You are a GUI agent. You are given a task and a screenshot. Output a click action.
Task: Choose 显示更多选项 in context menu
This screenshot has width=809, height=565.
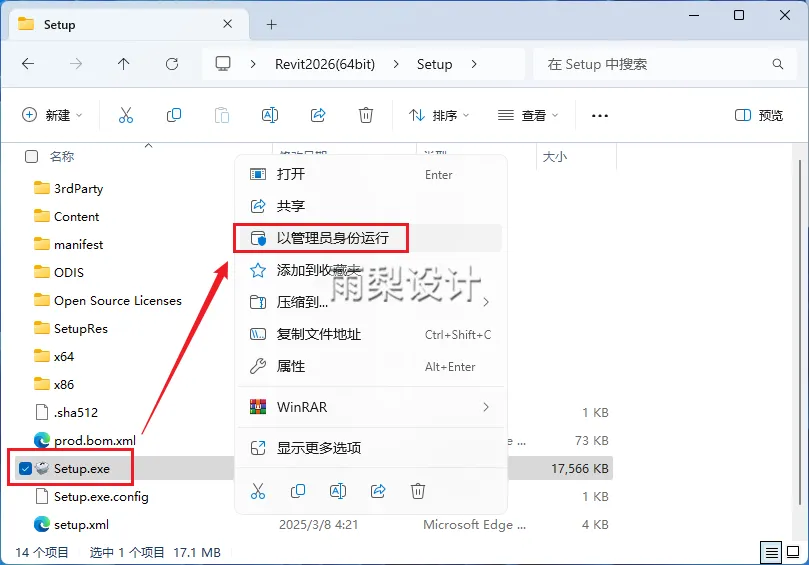pos(369,448)
